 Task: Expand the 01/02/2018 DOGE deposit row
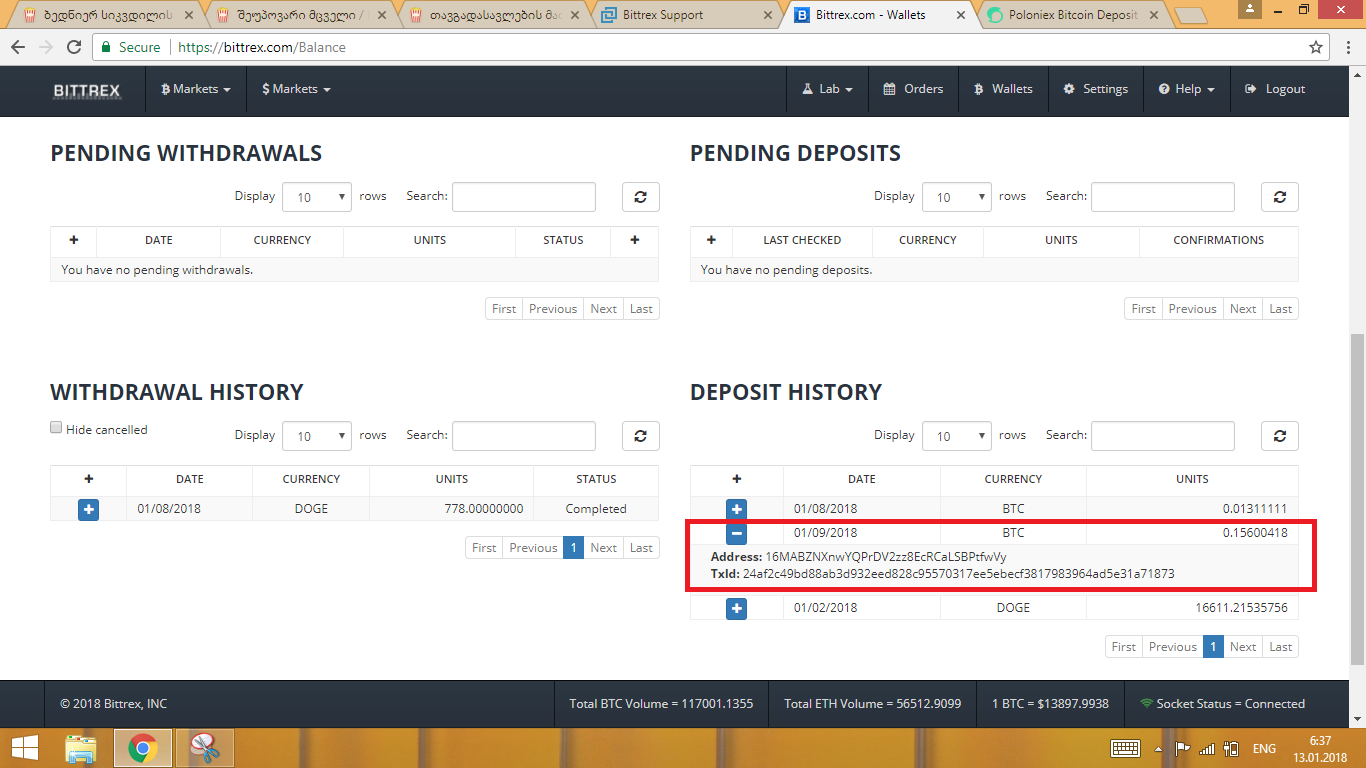(x=736, y=608)
